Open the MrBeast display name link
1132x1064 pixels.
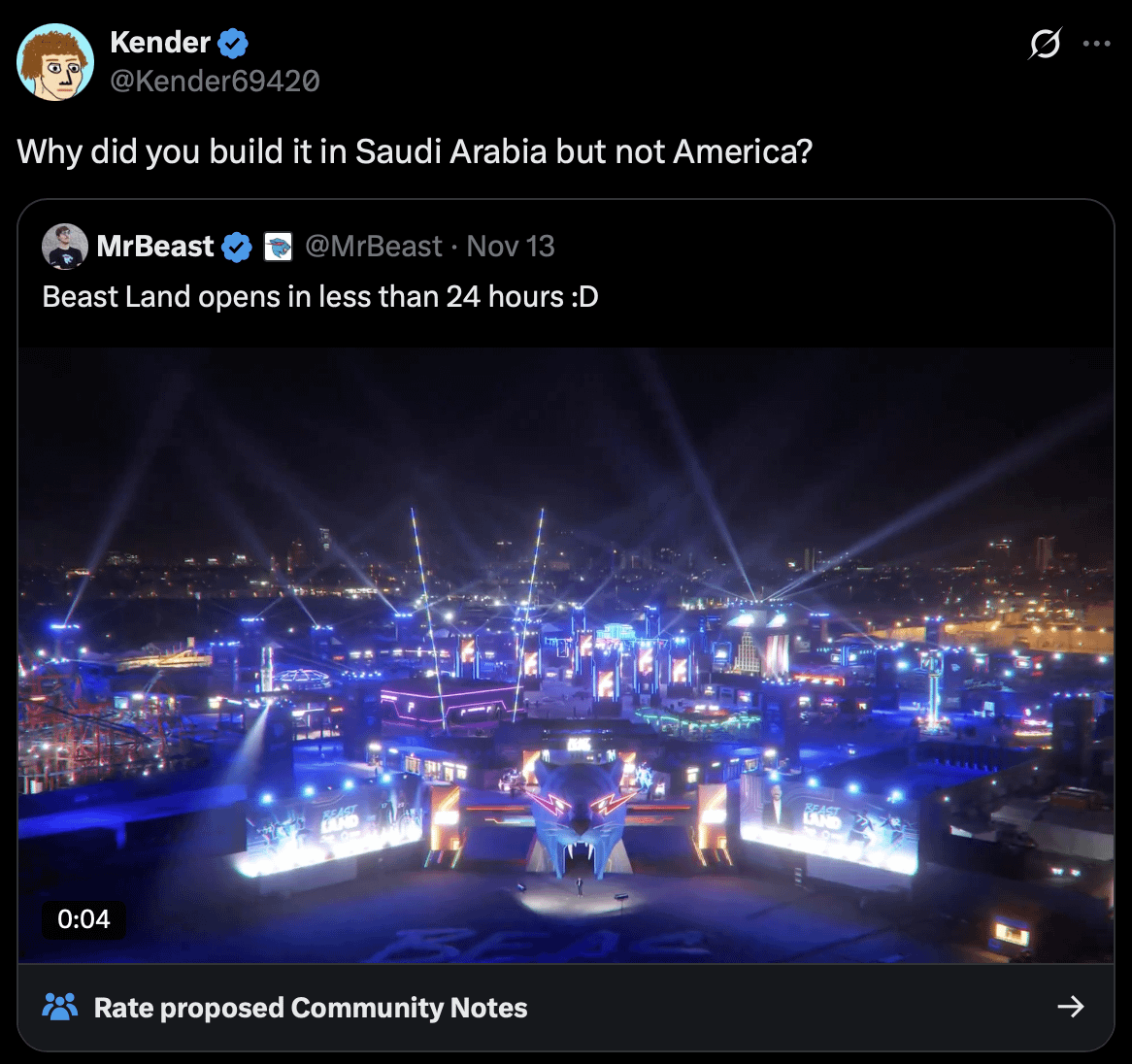(x=155, y=247)
